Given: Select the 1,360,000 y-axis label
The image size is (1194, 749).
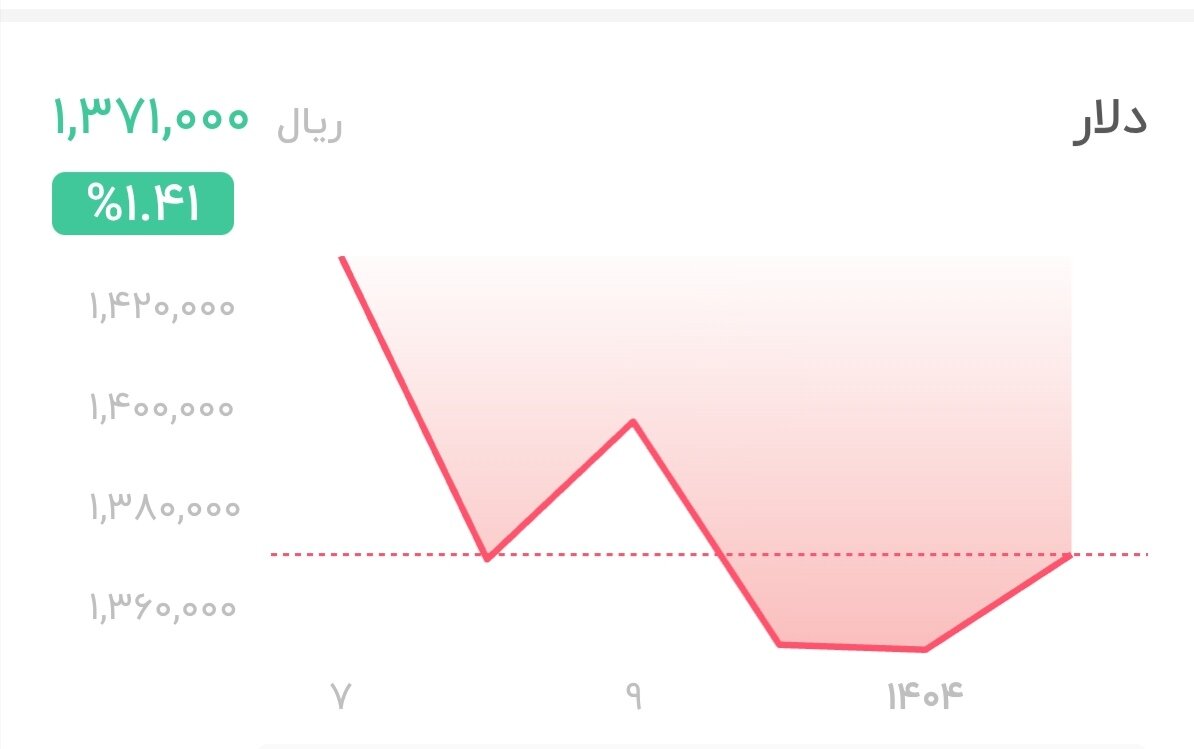Looking at the screenshot, I should (x=163, y=606).
